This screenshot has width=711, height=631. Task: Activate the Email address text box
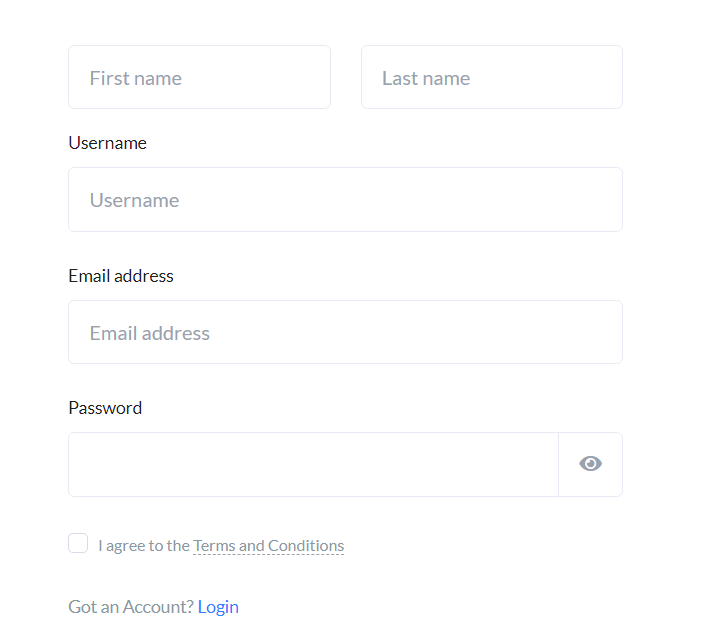[346, 332]
